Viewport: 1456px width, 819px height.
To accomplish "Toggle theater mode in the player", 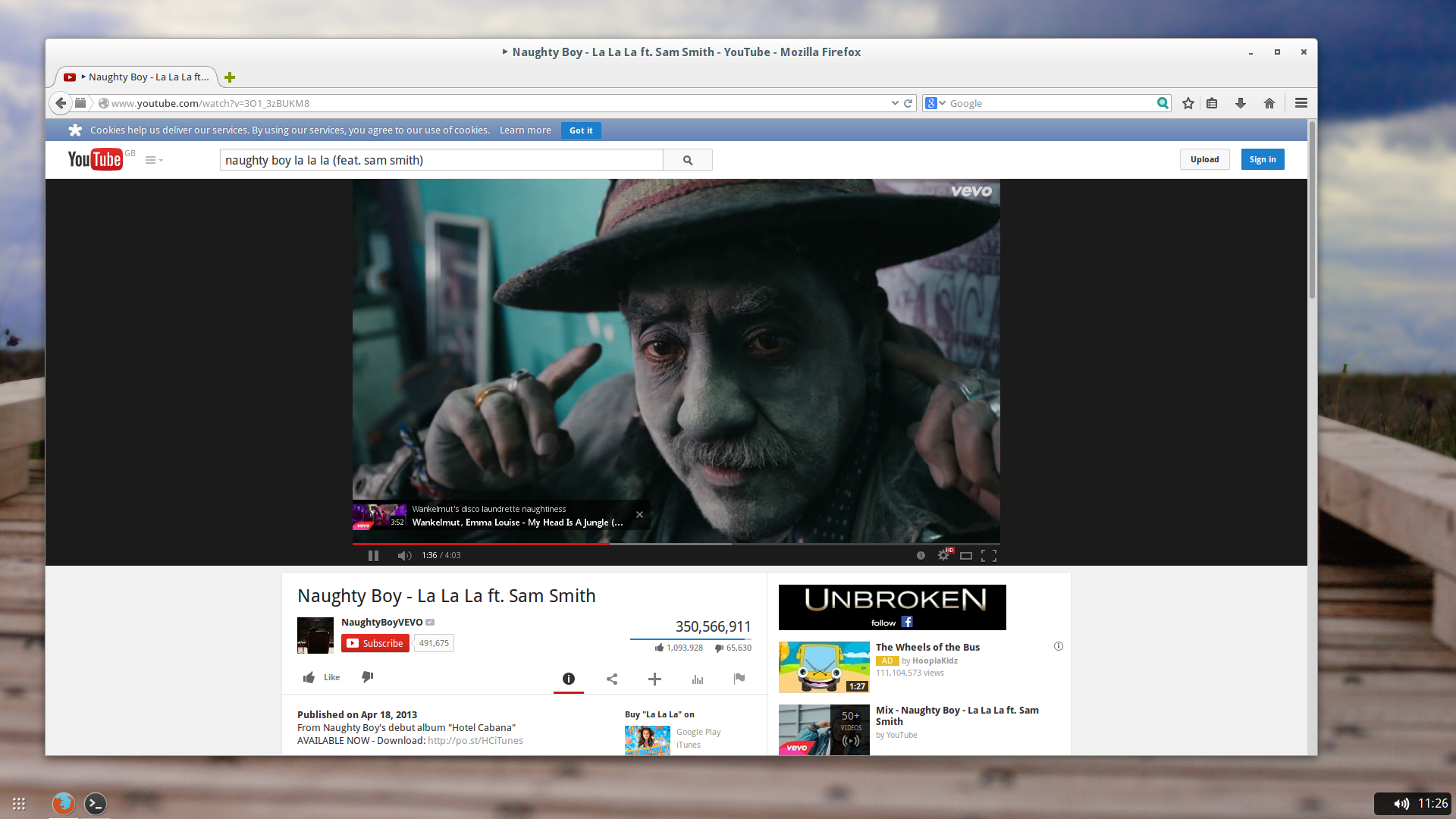I will (966, 556).
